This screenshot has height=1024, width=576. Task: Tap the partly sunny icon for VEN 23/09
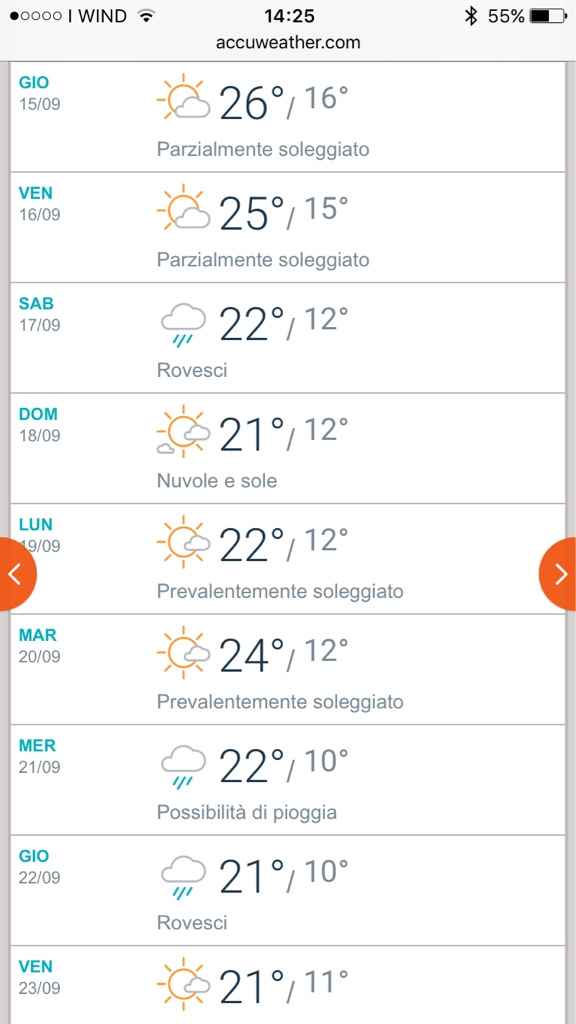pos(185,981)
